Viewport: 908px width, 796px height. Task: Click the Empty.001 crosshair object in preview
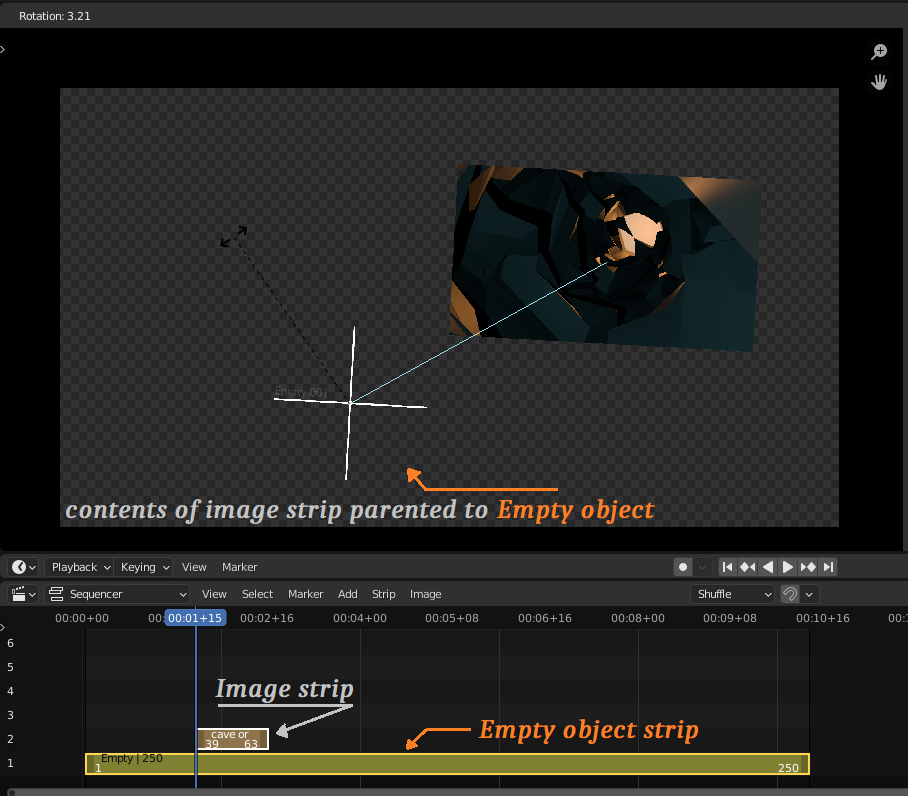(350, 402)
